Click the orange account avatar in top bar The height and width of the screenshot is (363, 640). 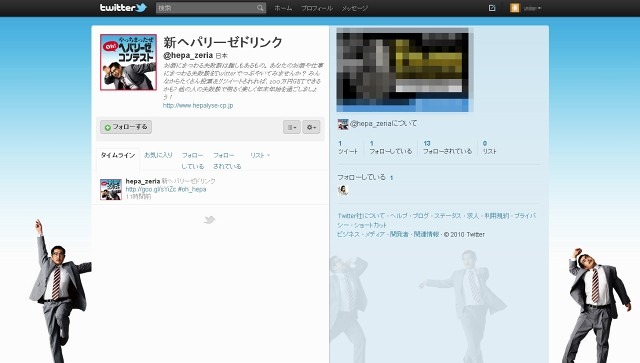point(515,8)
